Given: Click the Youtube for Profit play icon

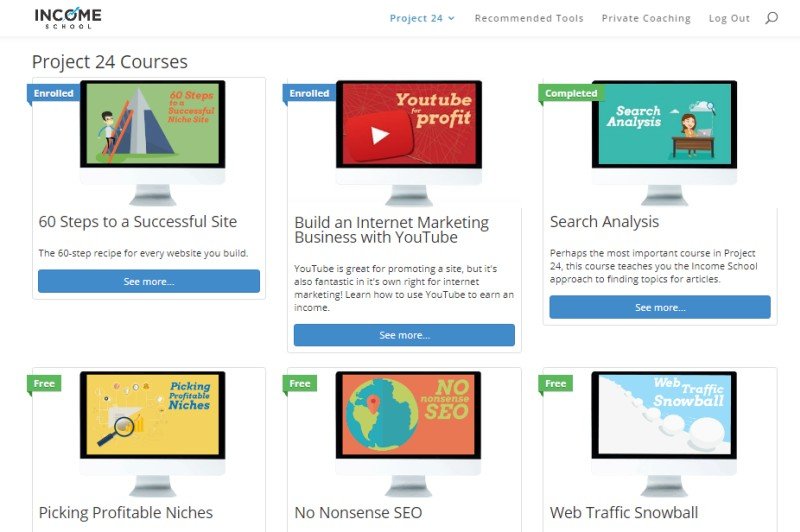Looking at the screenshot, I should click(x=379, y=136).
